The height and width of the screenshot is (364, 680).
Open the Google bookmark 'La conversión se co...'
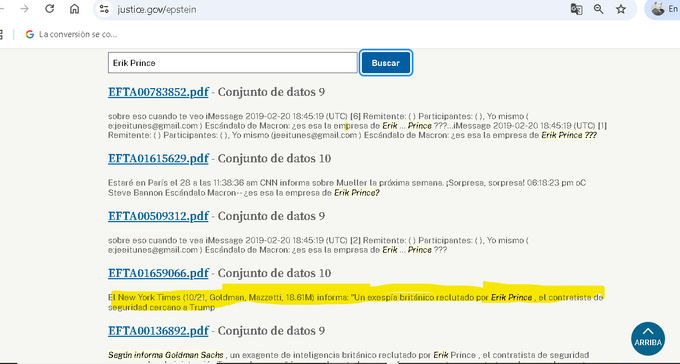tap(71, 34)
